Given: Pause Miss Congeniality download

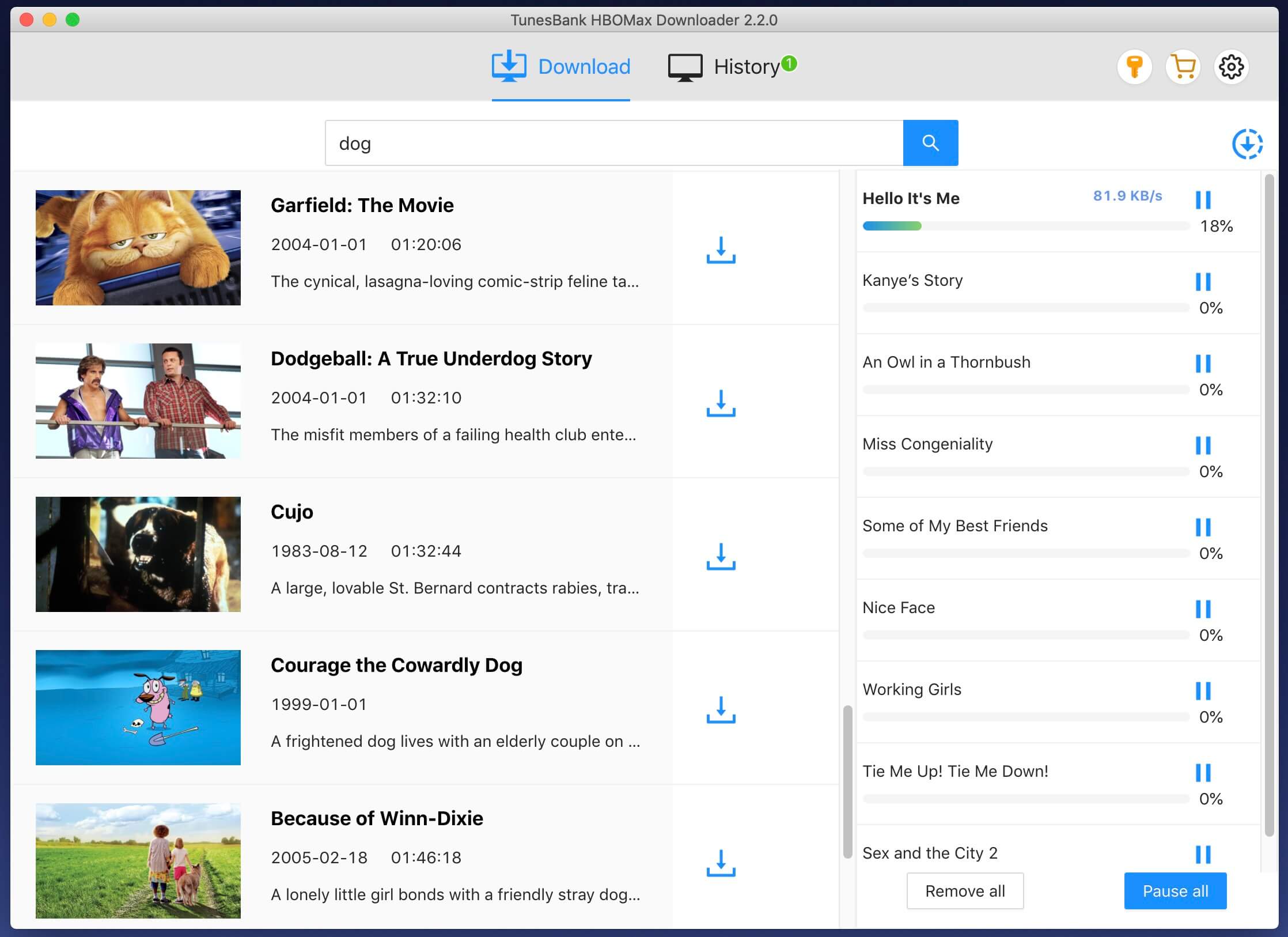Looking at the screenshot, I should click(1203, 445).
